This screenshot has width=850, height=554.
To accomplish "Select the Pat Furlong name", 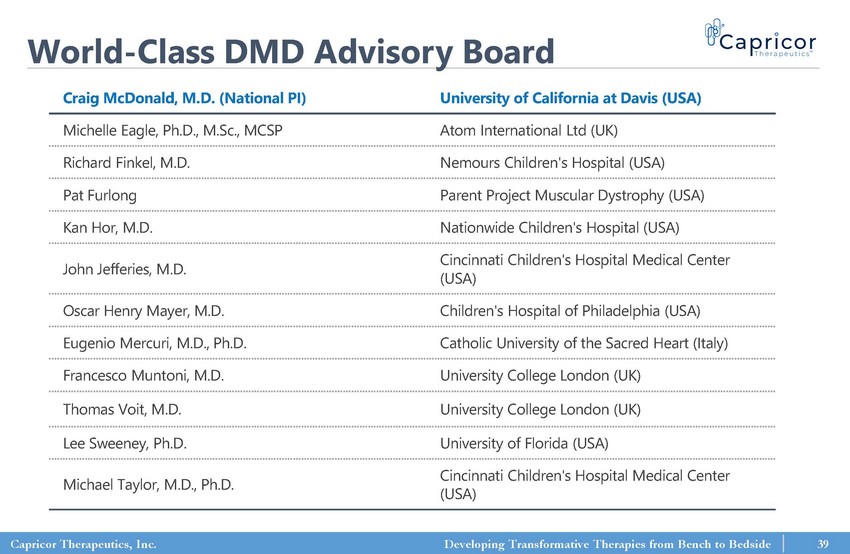I will tap(100, 195).
